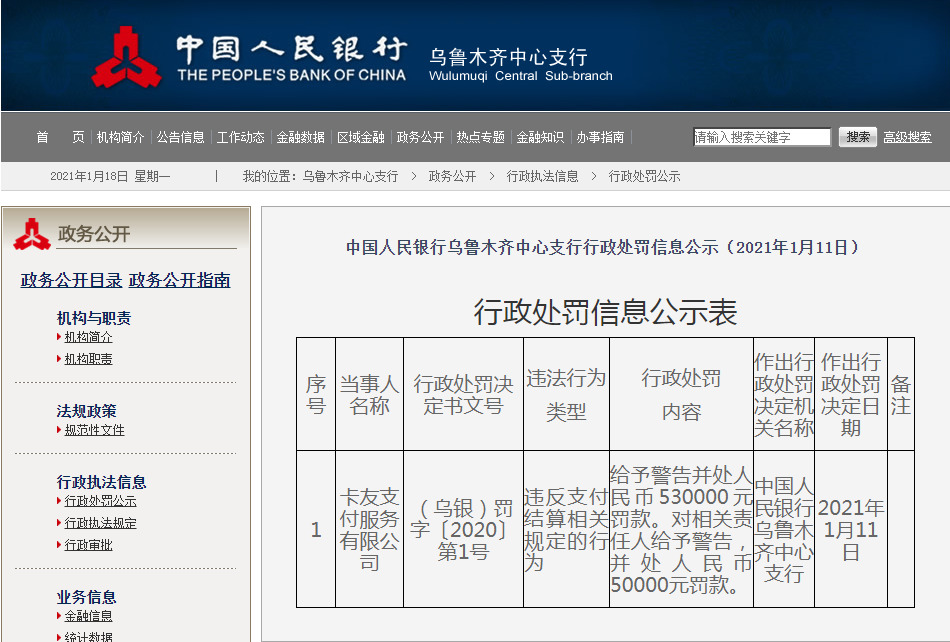This screenshot has width=950, height=642.
Task: Click the penalty cell mentioning 530000元罚款
Action: (682, 530)
